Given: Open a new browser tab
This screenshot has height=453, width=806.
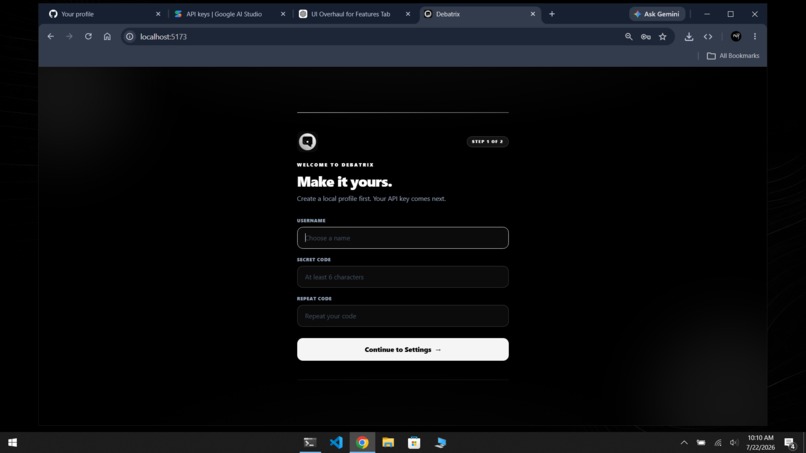Looking at the screenshot, I should point(552,14).
